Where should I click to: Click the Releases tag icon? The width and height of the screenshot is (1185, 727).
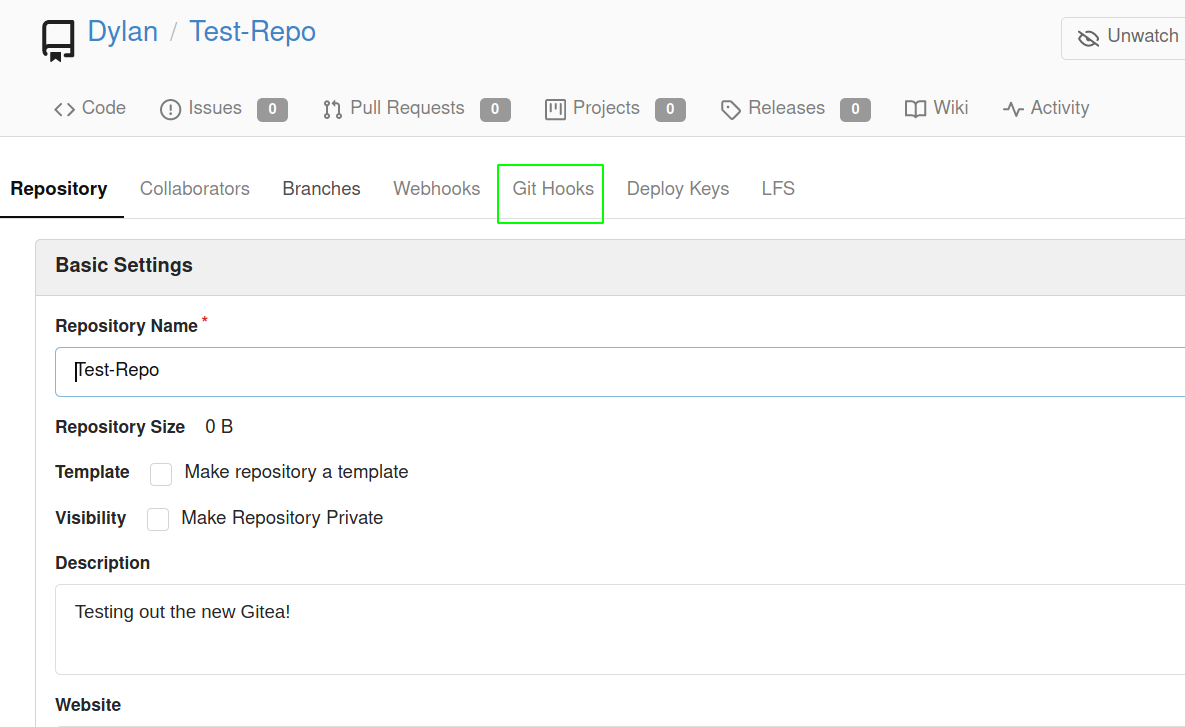point(730,110)
